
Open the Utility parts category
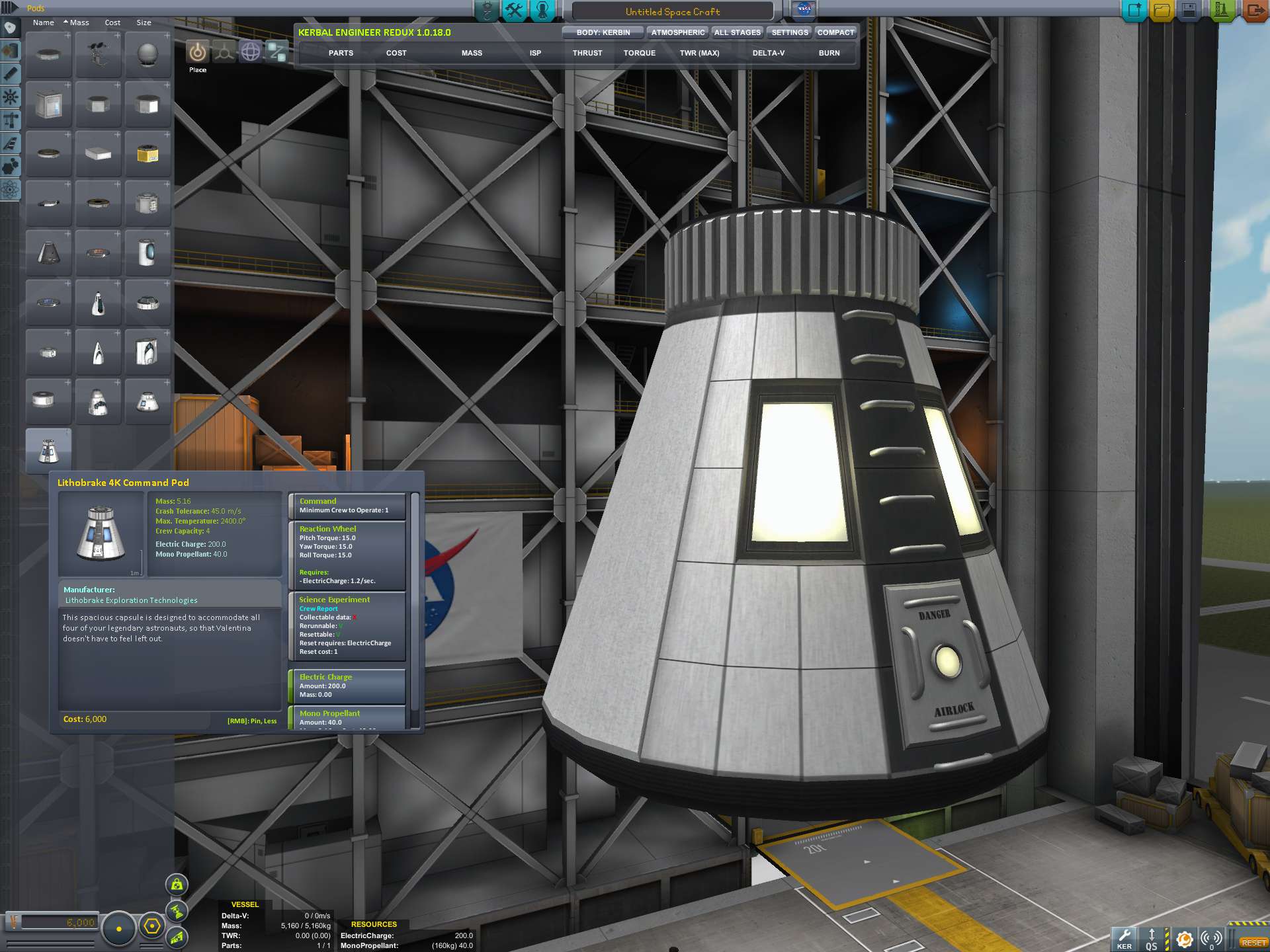[x=10, y=167]
